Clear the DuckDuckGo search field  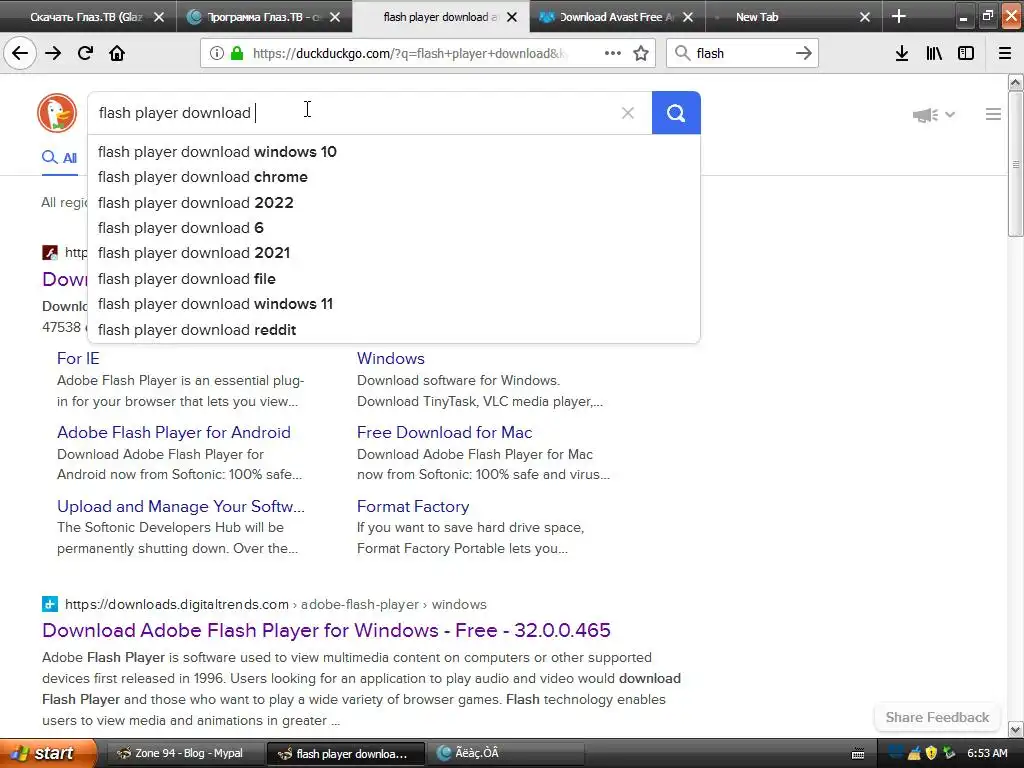(x=628, y=113)
